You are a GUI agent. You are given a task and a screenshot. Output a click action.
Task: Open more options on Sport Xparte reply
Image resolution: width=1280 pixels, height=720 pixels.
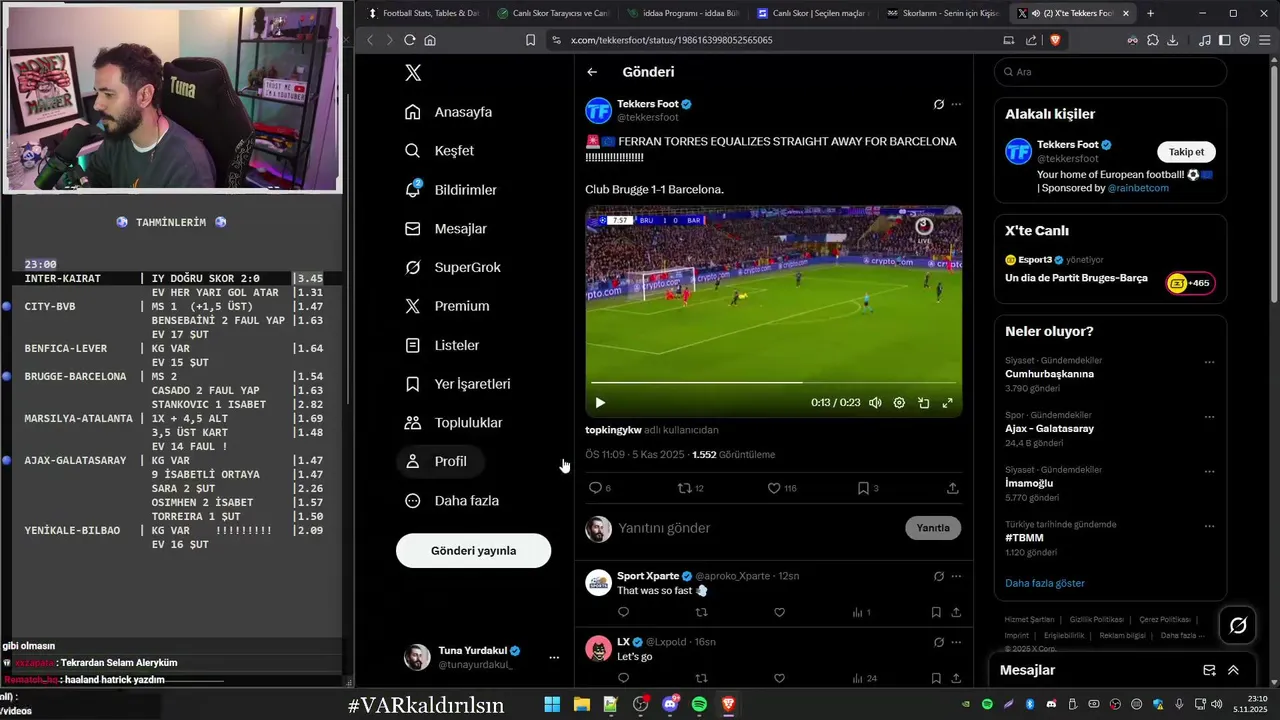point(957,576)
